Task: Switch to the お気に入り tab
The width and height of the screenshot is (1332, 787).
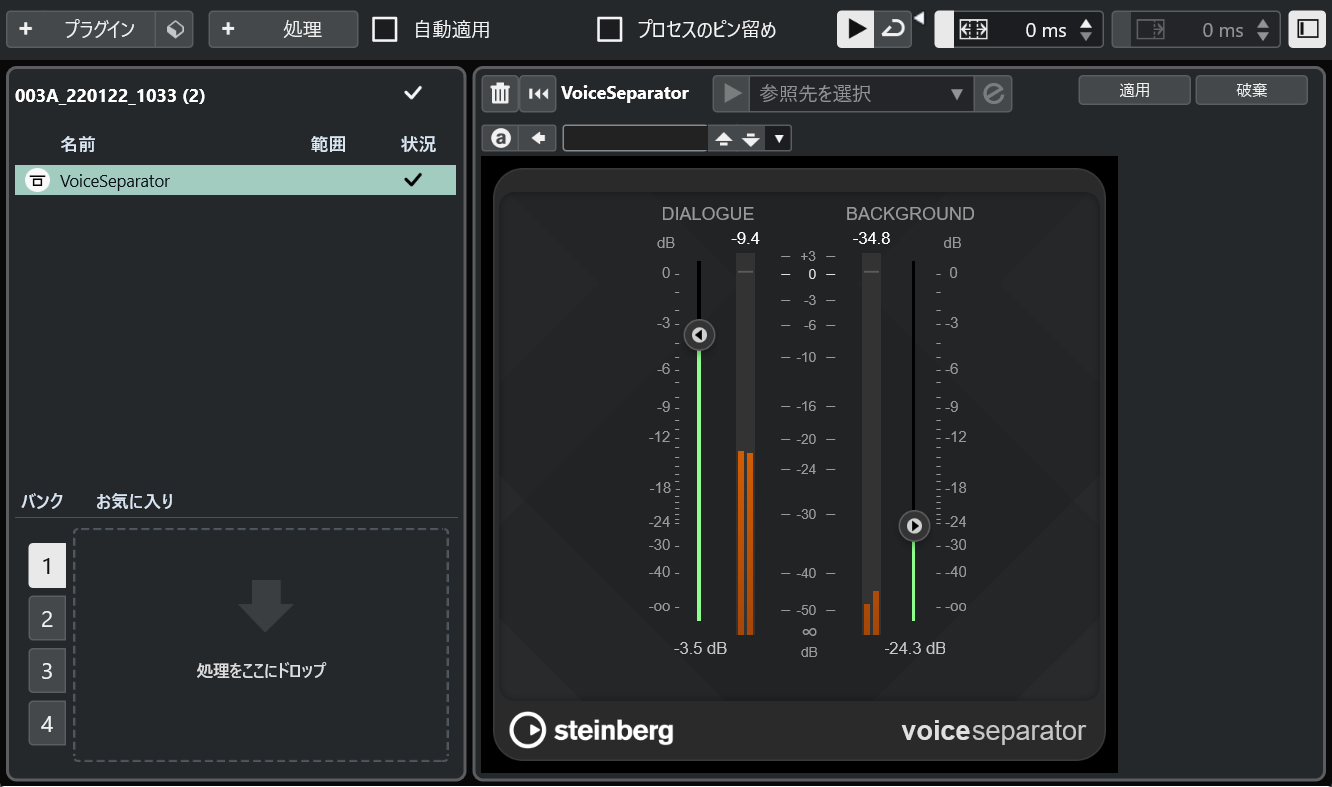Action: click(x=135, y=501)
